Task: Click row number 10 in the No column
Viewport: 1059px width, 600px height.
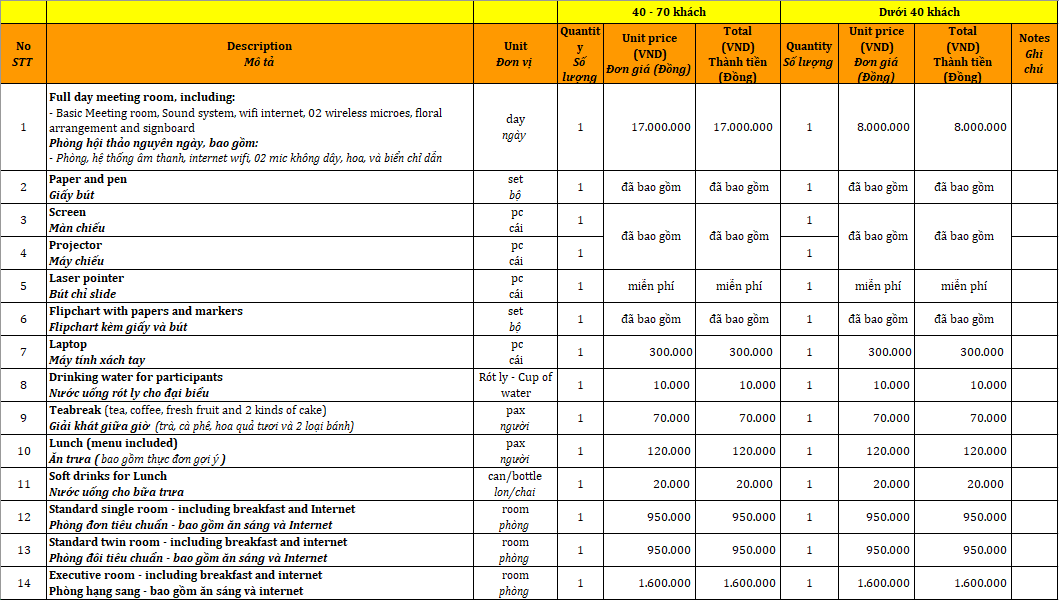Action: (24, 451)
